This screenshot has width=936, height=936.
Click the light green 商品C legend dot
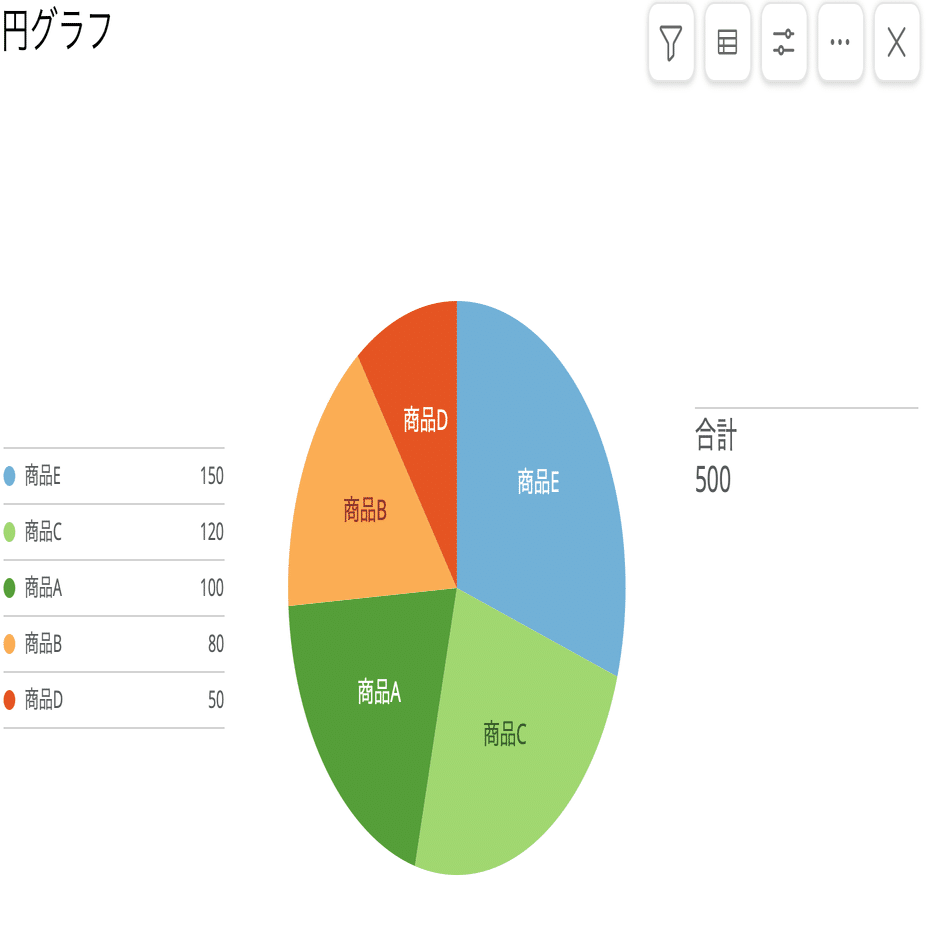tap(10, 532)
